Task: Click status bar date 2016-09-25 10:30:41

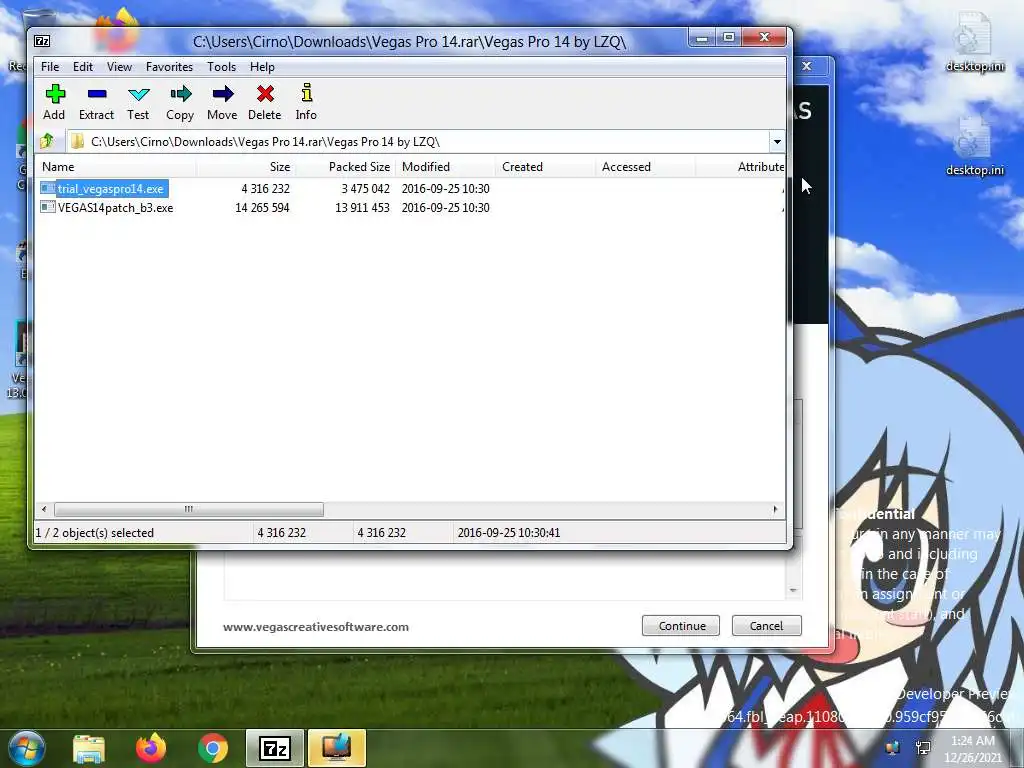Action: tap(509, 533)
